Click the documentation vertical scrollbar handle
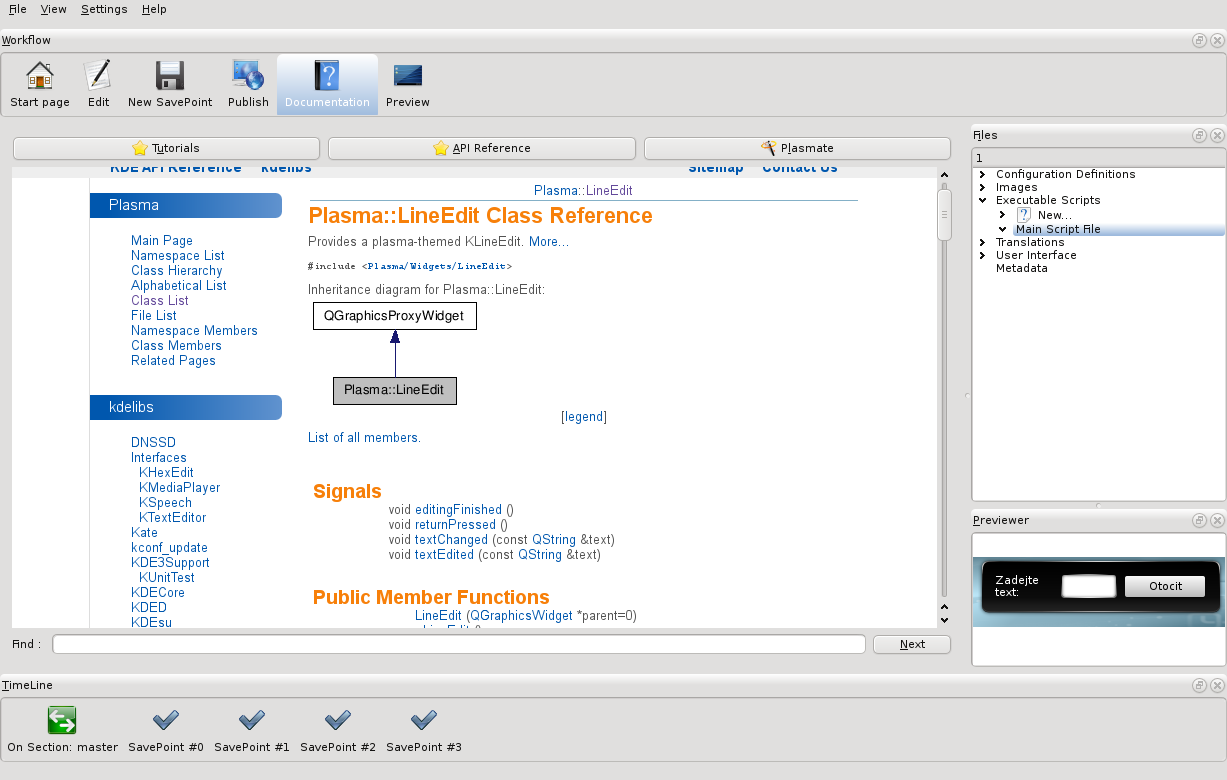The image size is (1227, 780). click(x=944, y=215)
